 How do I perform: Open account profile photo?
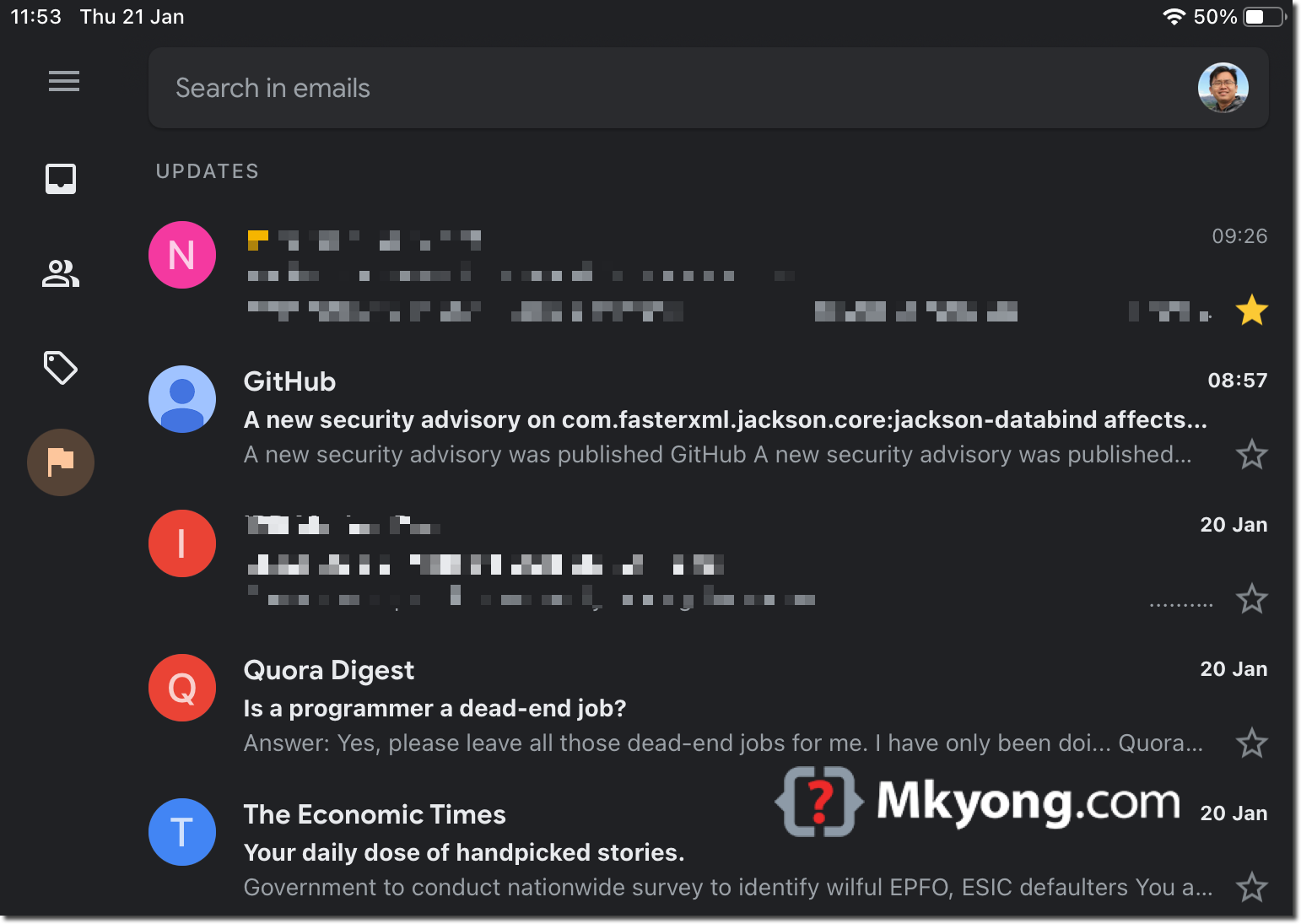(1223, 88)
